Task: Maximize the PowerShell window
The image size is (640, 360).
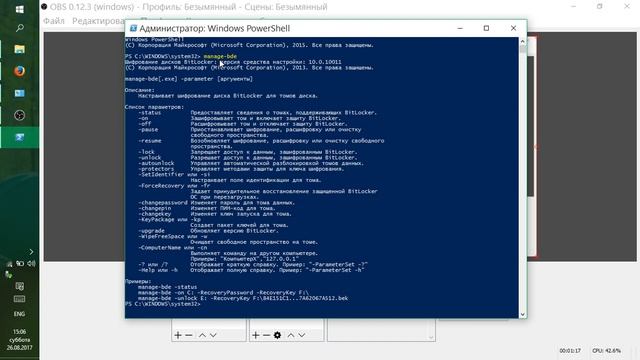Action: (486, 28)
